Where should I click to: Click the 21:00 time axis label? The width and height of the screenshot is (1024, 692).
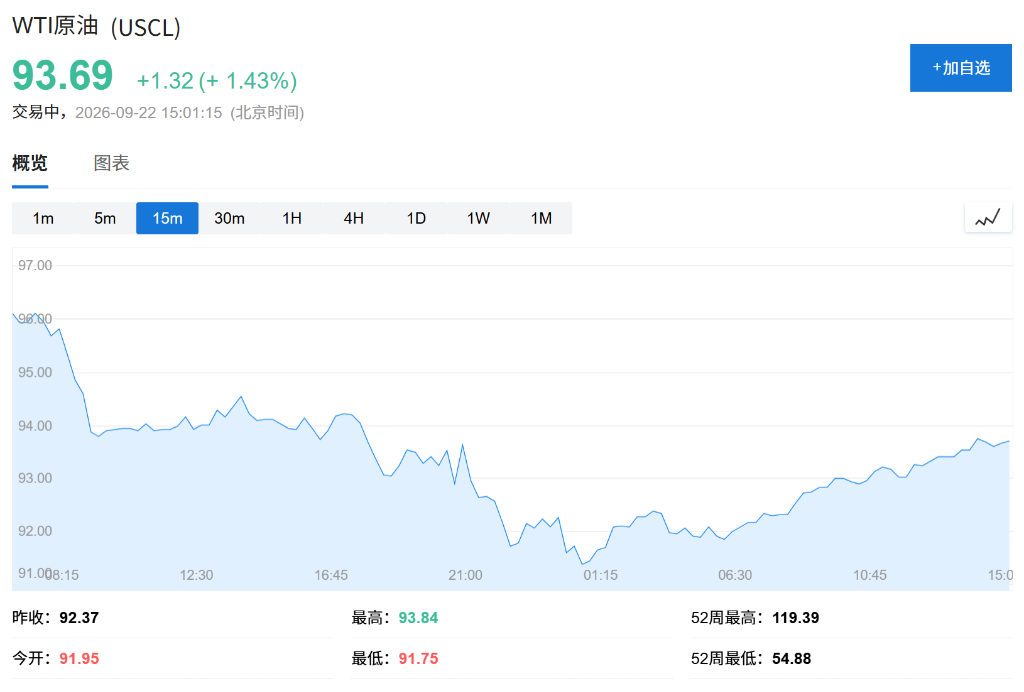[465, 575]
